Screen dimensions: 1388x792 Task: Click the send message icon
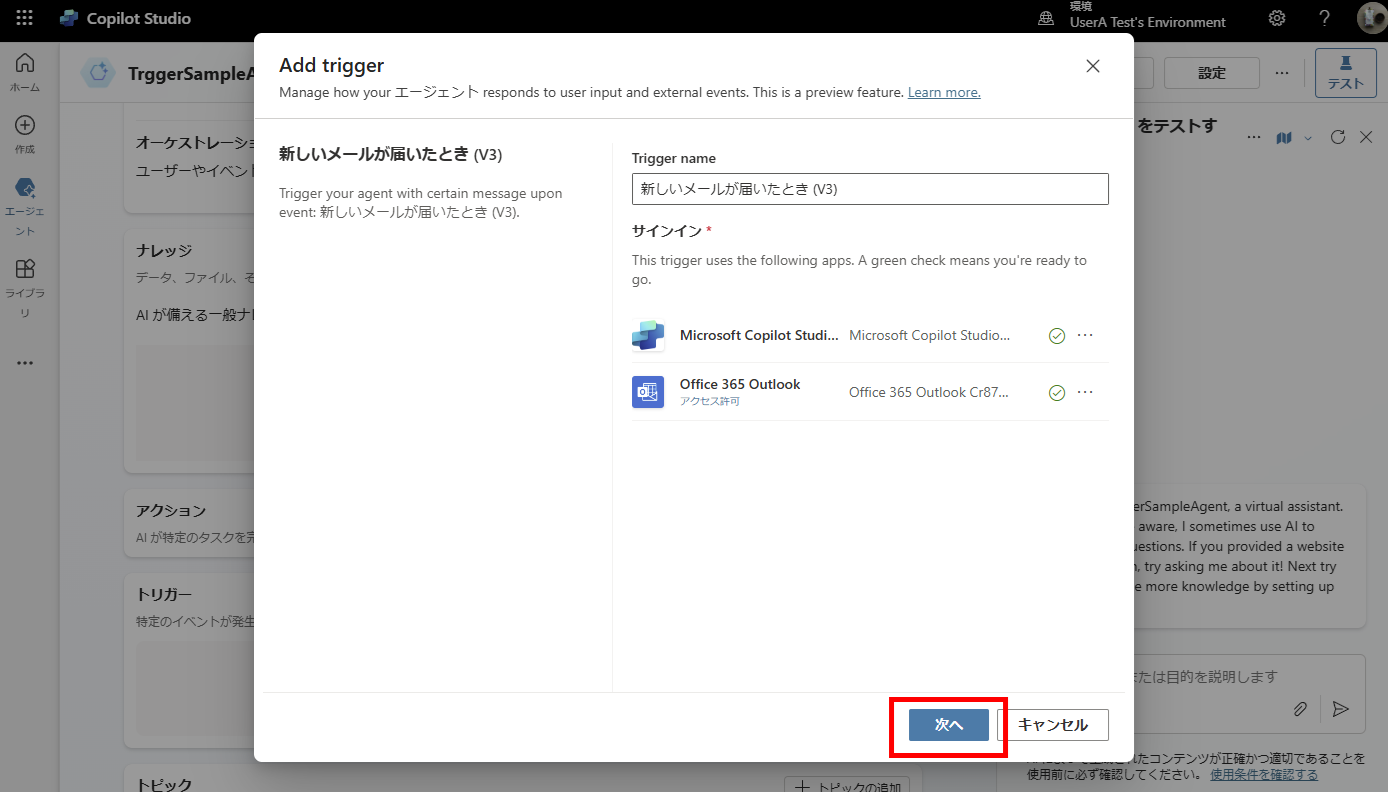[1341, 709]
